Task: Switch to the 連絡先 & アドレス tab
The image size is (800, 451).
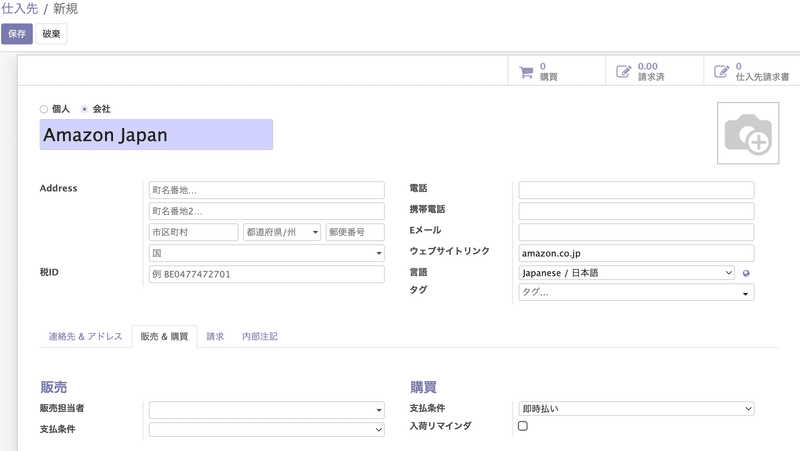Action: [x=85, y=337]
